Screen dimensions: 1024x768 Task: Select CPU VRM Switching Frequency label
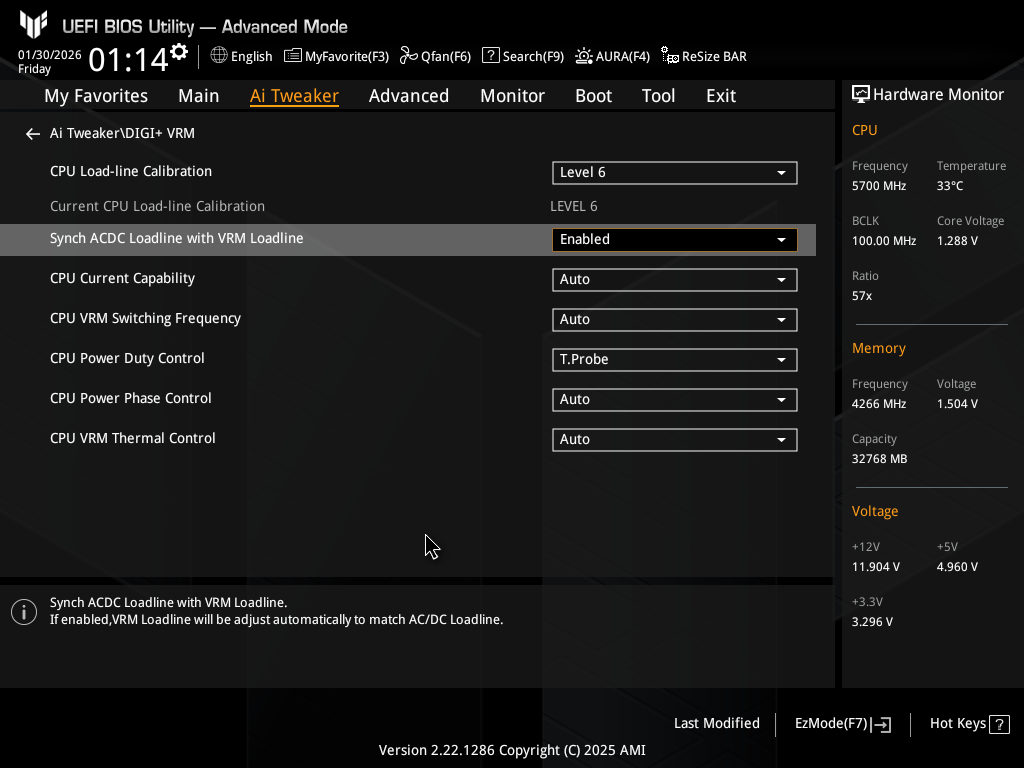pyautogui.click(x=145, y=319)
